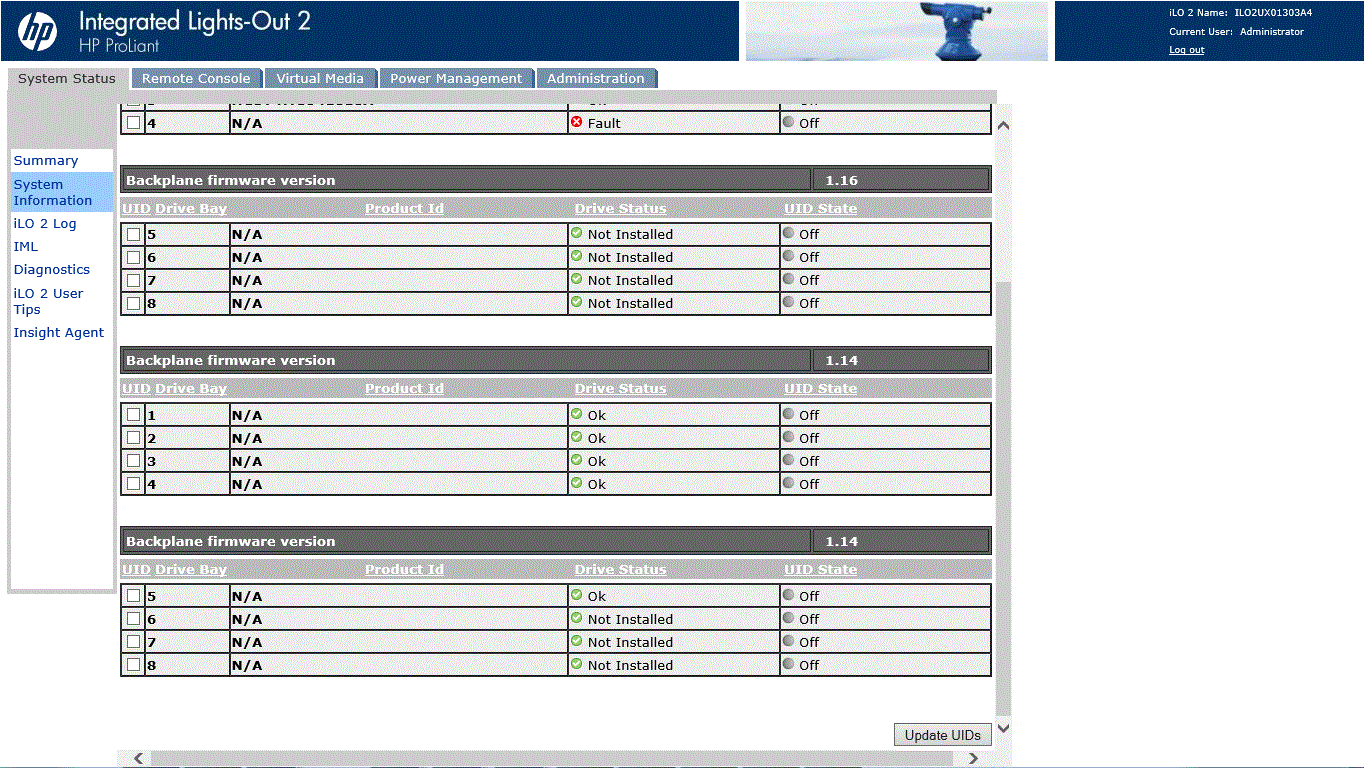The image size is (1364, 768).
Task: Check bay 8 checkbox in firmware 1.16 table
Action: coord(134,303)
